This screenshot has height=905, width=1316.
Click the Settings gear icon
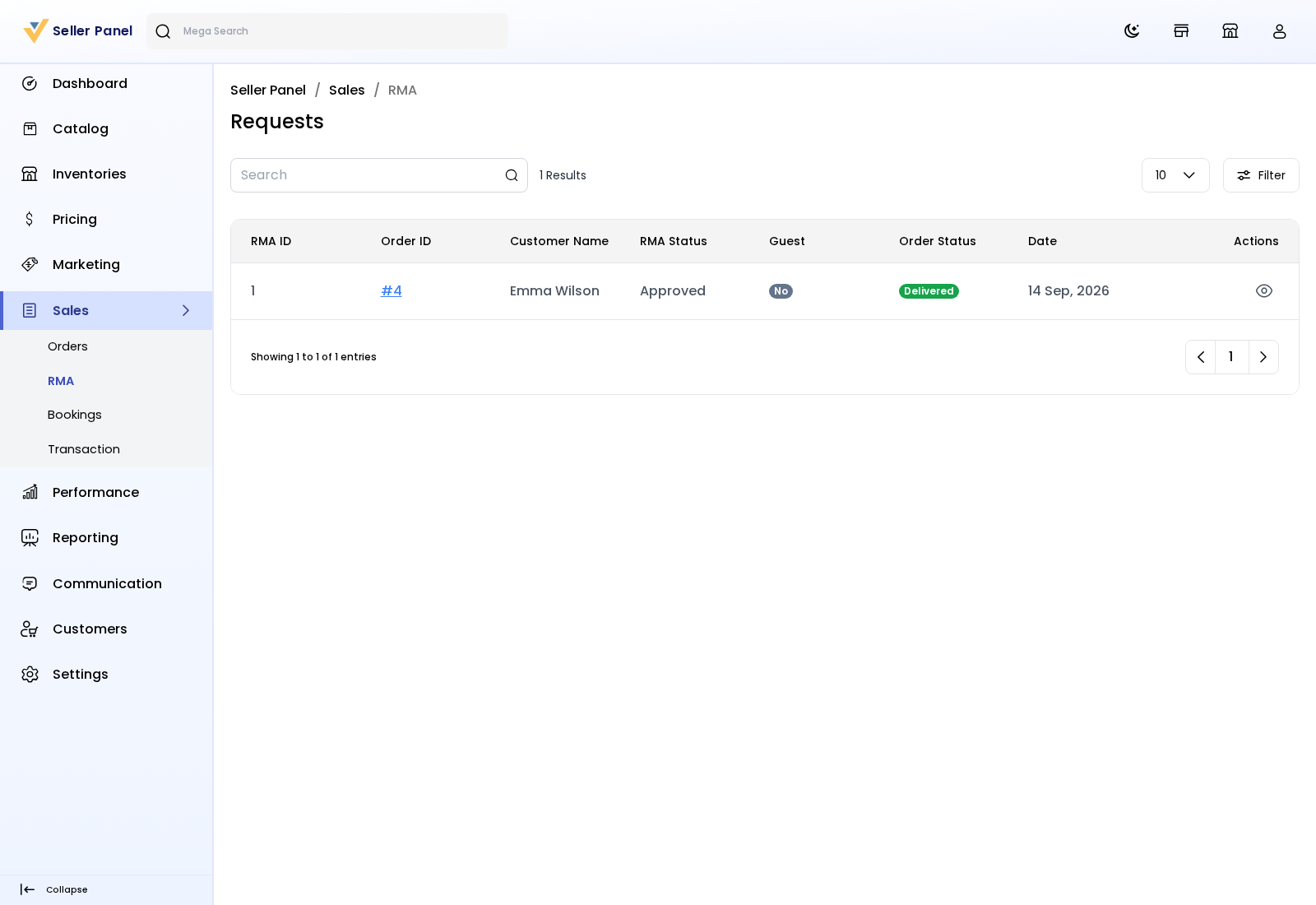click(30, 675)
